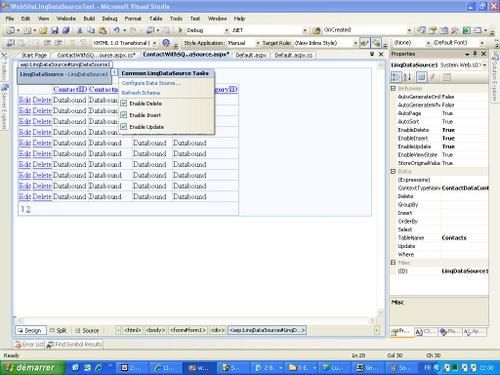Toggle auto-hide pin on Properties panel
Viewport: 500px width, 375px height.
(475, 54)
